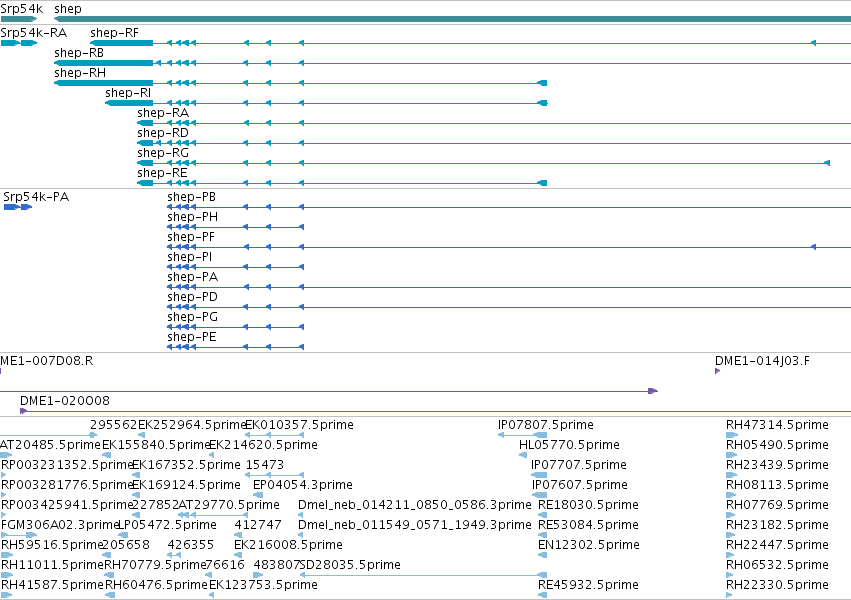
Task: Click the RH22330.5prime EST label
Action: point(777,585)
